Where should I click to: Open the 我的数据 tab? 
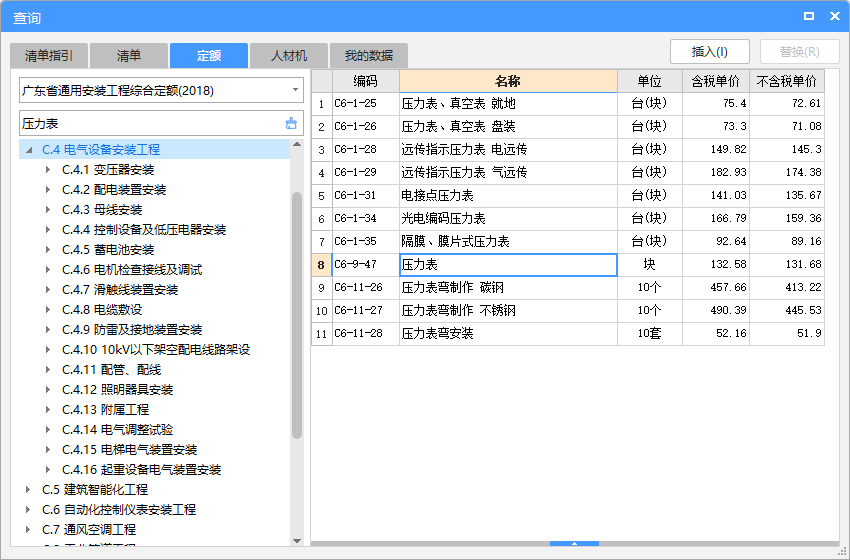pyautogui.click(x=369, y=56)
